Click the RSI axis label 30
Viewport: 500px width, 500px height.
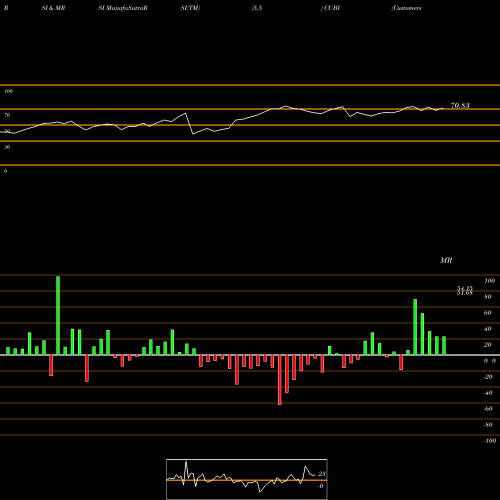click(7, 147)
